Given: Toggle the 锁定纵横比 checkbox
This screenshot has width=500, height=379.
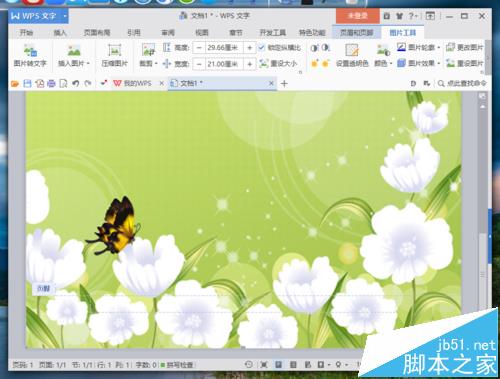Looking at the screenshot, I should [x=261, y=48].
